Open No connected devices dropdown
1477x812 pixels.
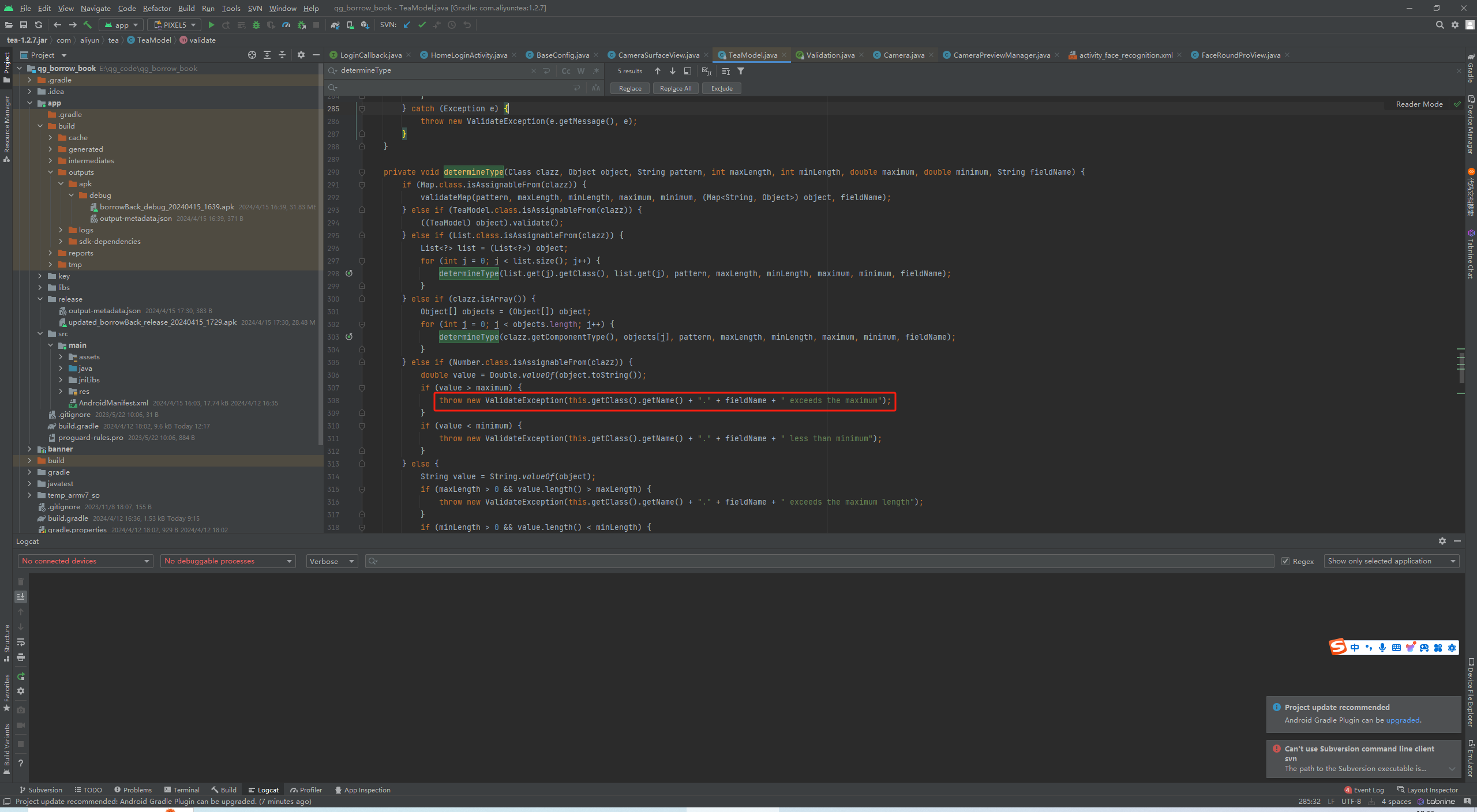85,561
